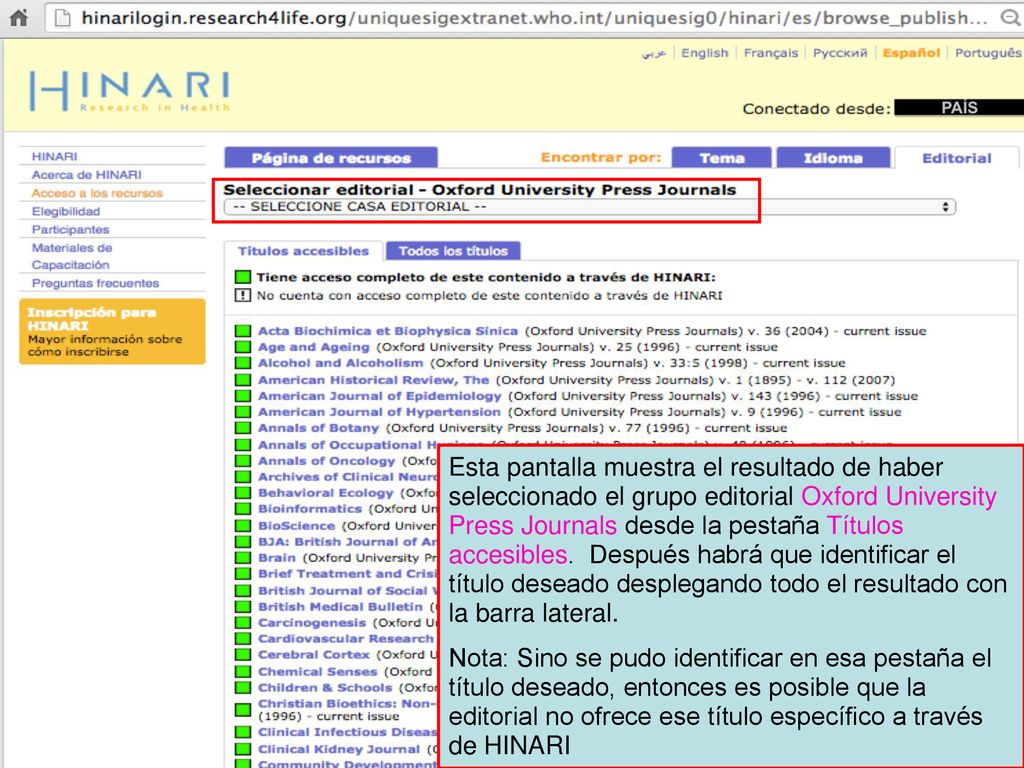
Task: Open Behavioral Ecology journal
Action: coord(325,493)
